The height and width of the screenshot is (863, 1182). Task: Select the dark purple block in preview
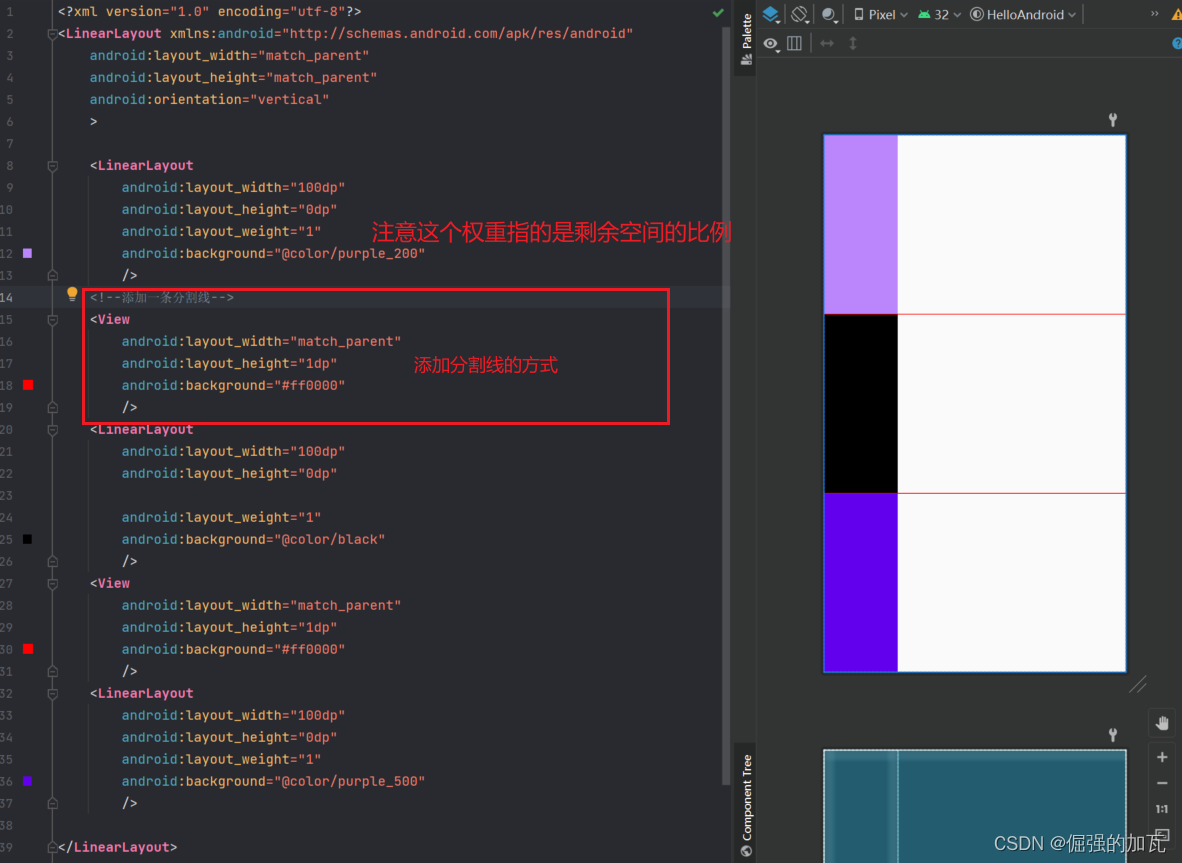pos(861,583)
